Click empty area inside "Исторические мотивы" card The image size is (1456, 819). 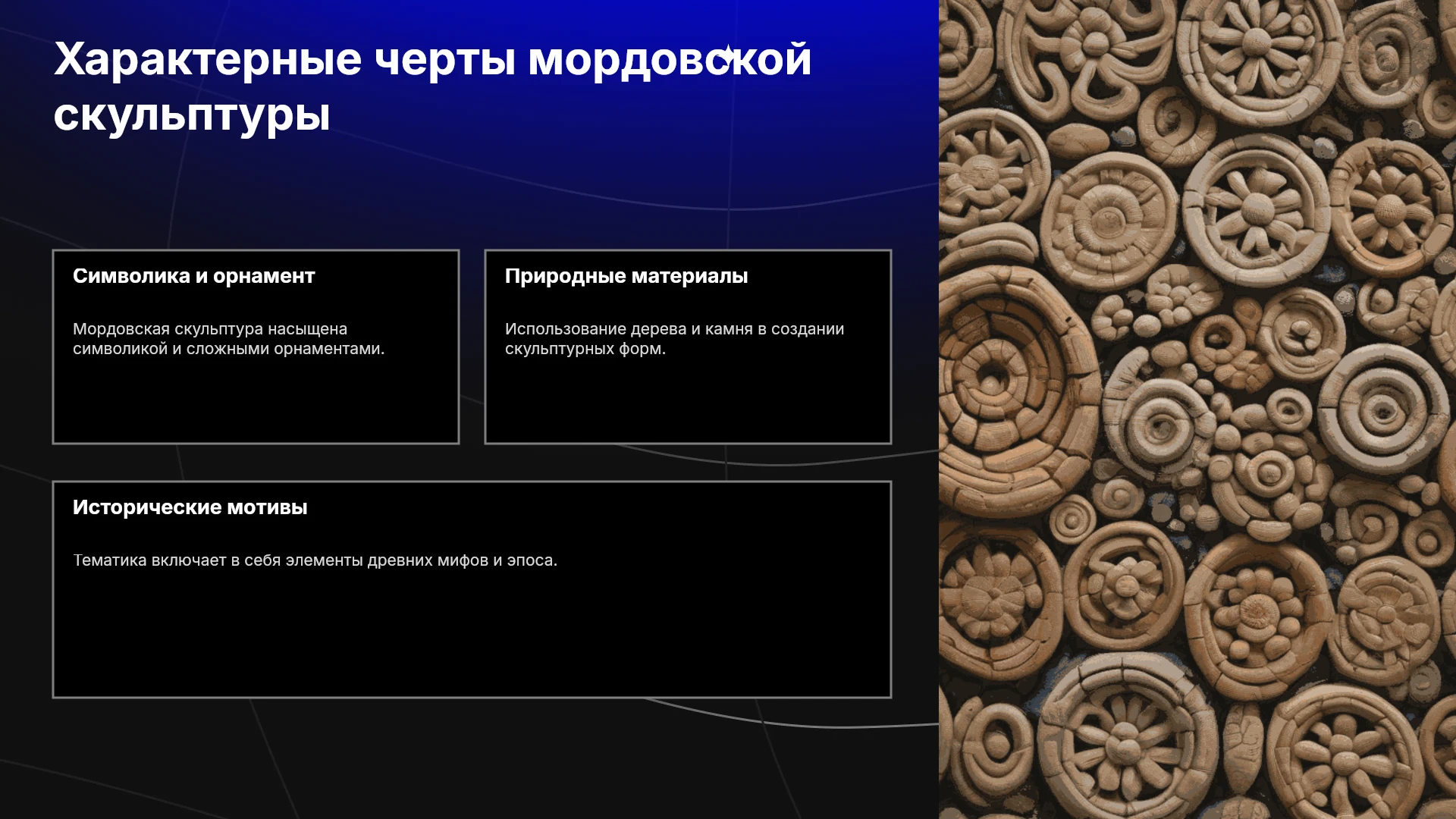472,637
